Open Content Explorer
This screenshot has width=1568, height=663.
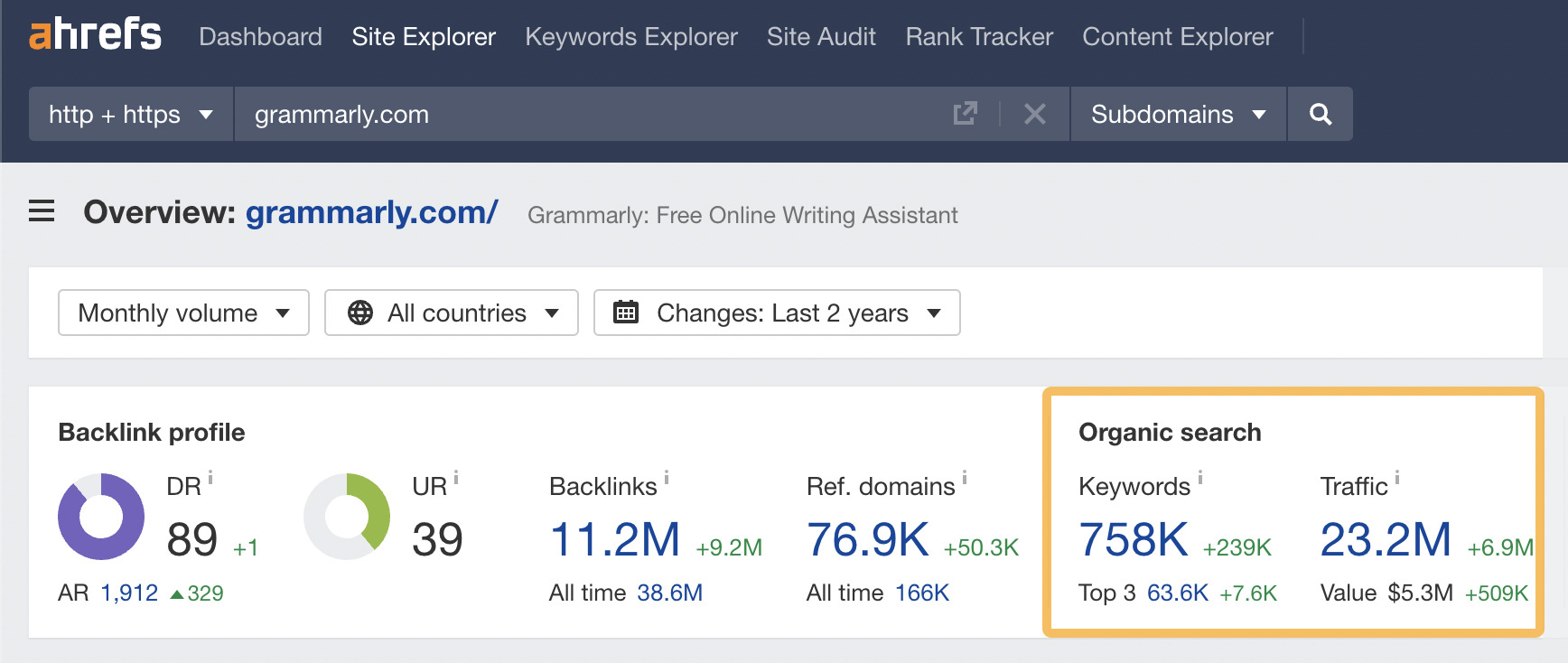click(x=1178, y=37)
